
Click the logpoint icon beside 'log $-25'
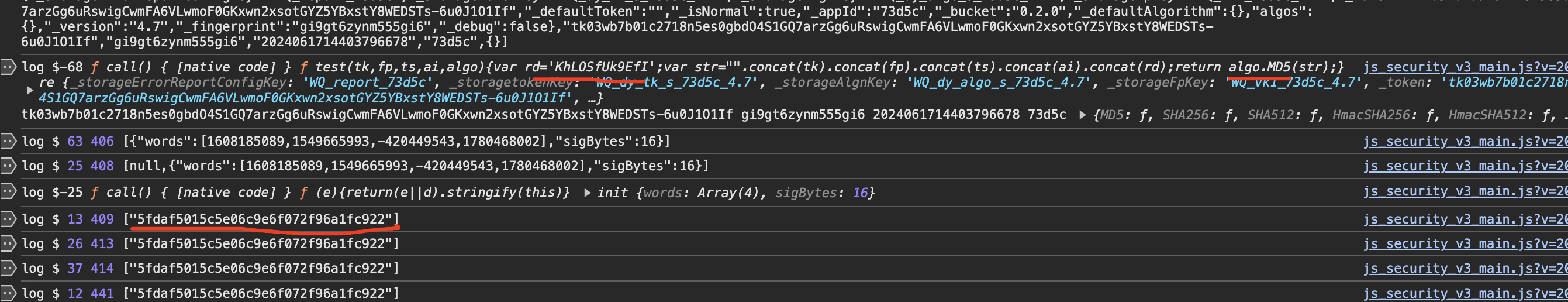9,192
